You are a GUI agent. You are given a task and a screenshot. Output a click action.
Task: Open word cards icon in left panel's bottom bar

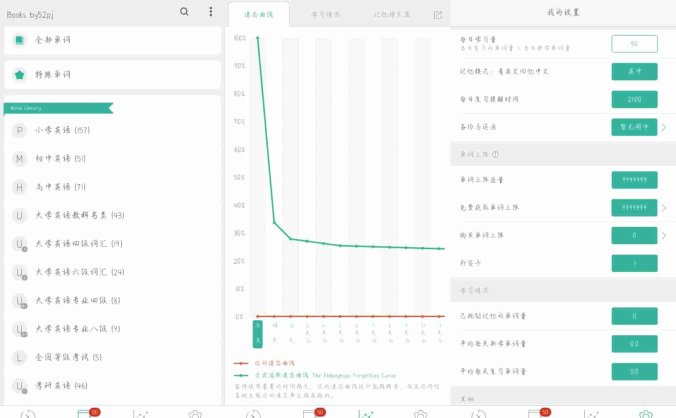point(85,414)
